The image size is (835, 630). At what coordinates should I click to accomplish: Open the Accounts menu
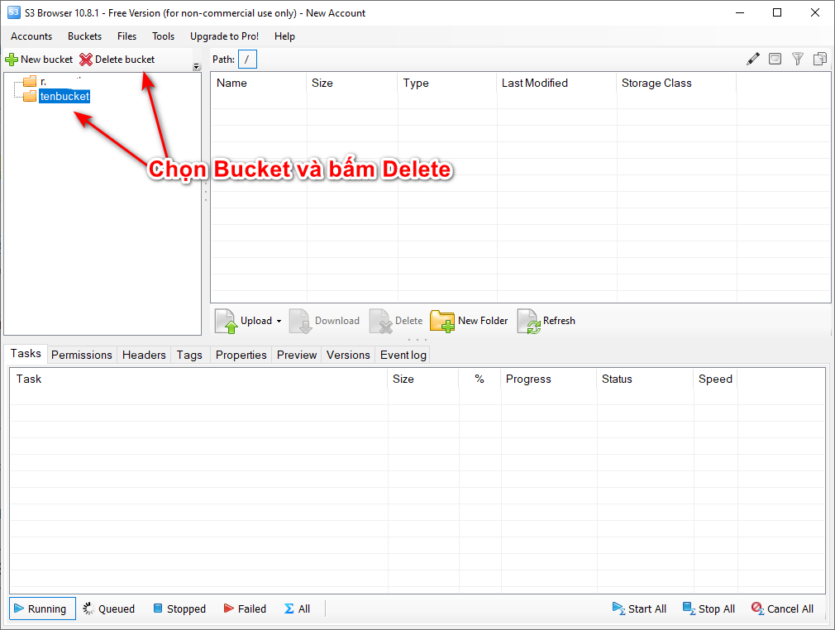(x=31, y=36)
